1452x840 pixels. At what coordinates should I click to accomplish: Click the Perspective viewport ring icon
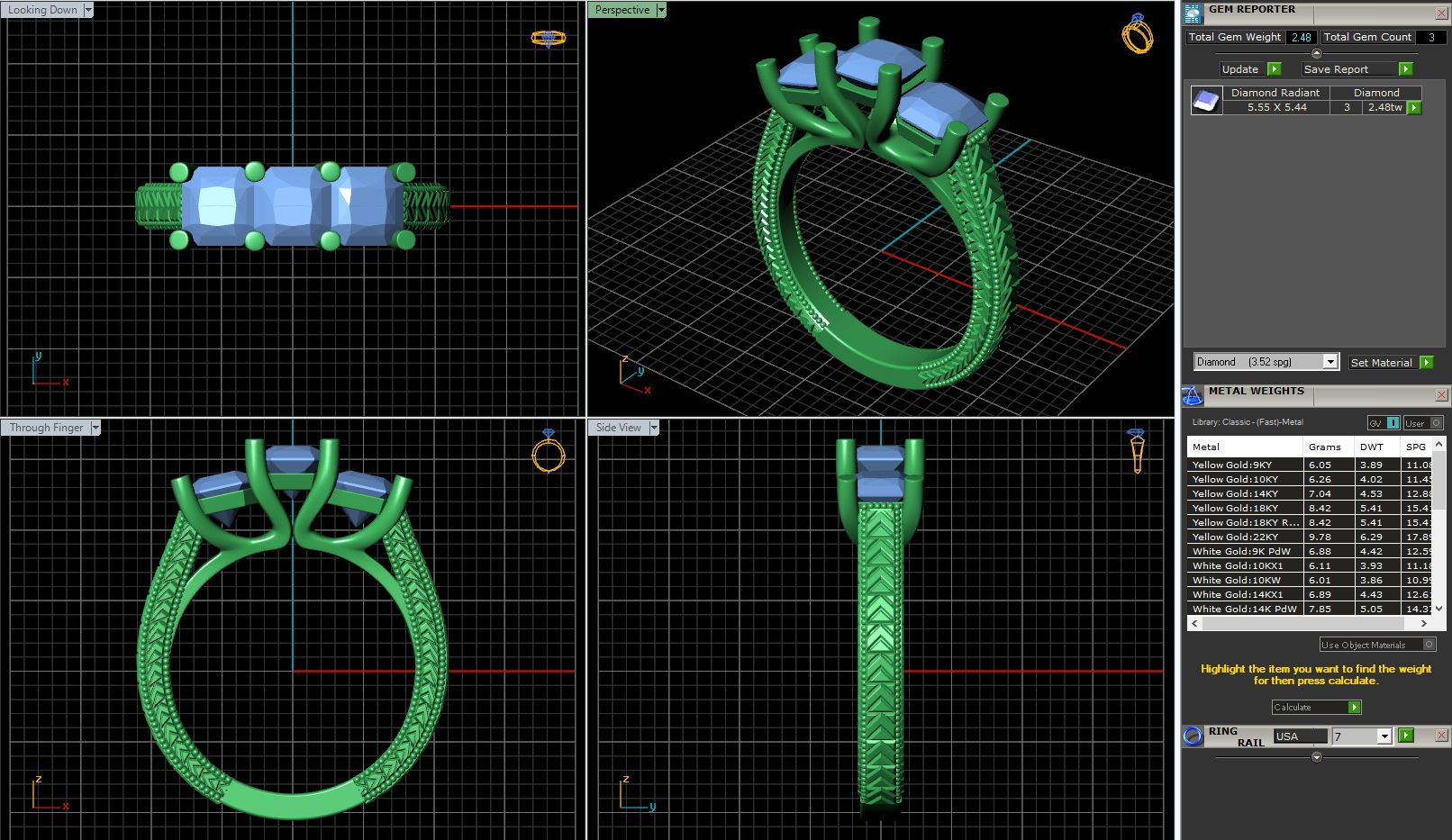tap(1137, 35)
